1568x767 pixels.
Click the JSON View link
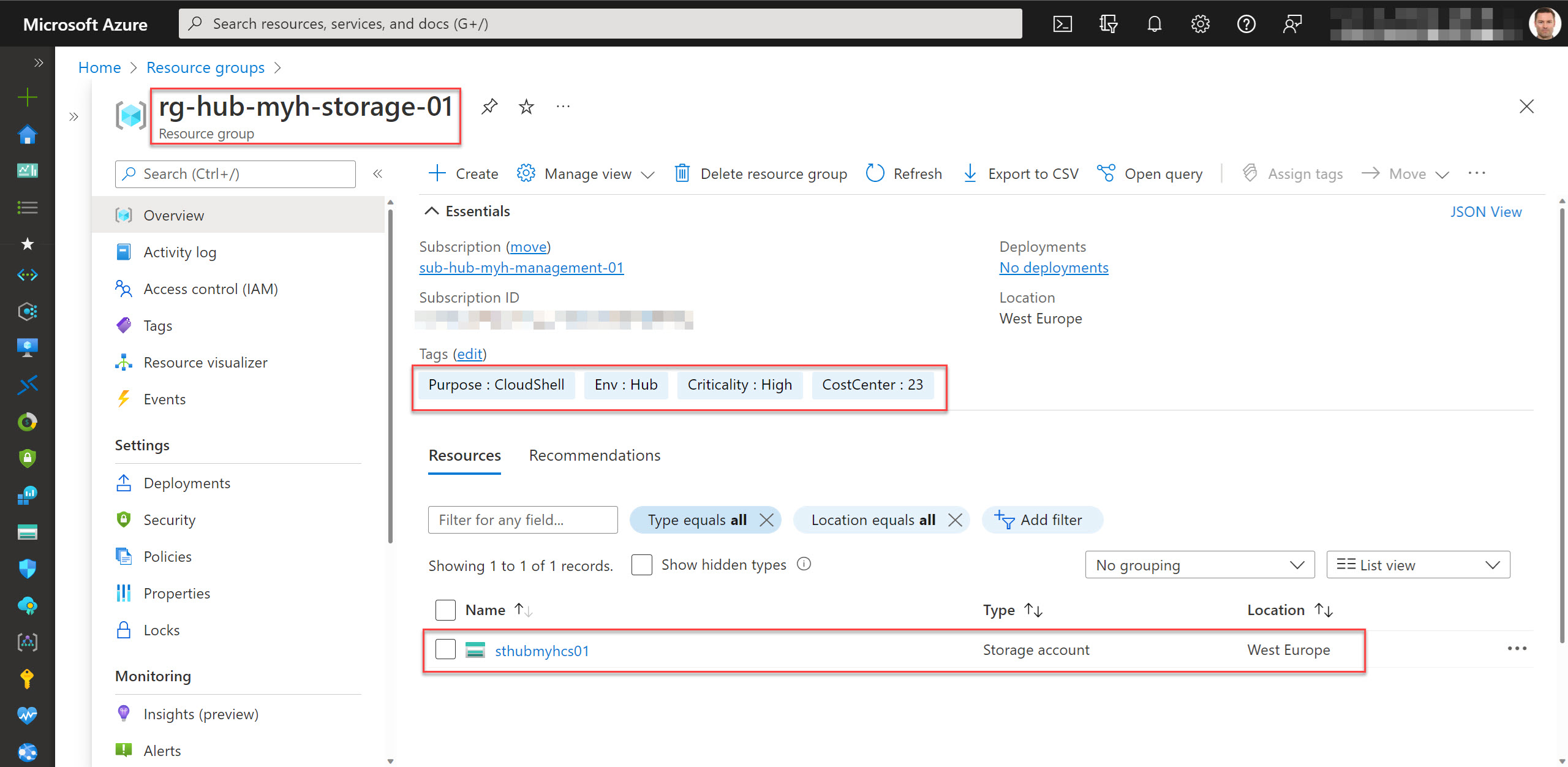pyautogui.click(x=1487, y=211)
